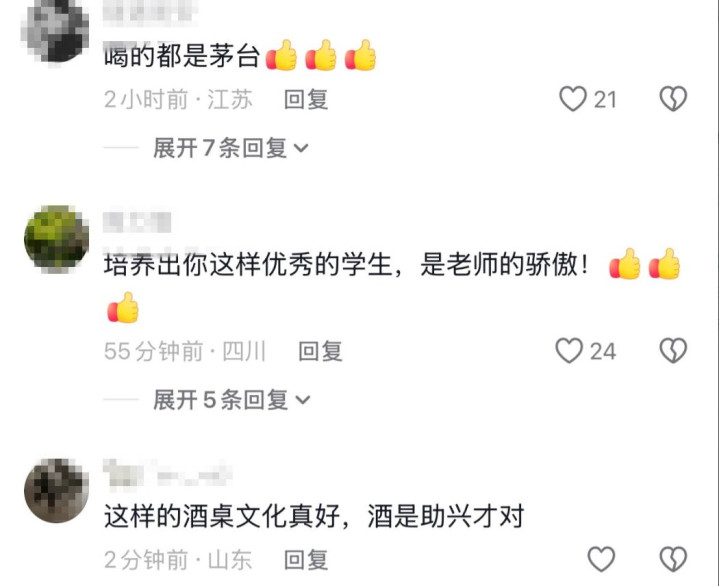Click chevron next to 展开7条回复
This screenshot has height=586, width=719.
[301, 149]
